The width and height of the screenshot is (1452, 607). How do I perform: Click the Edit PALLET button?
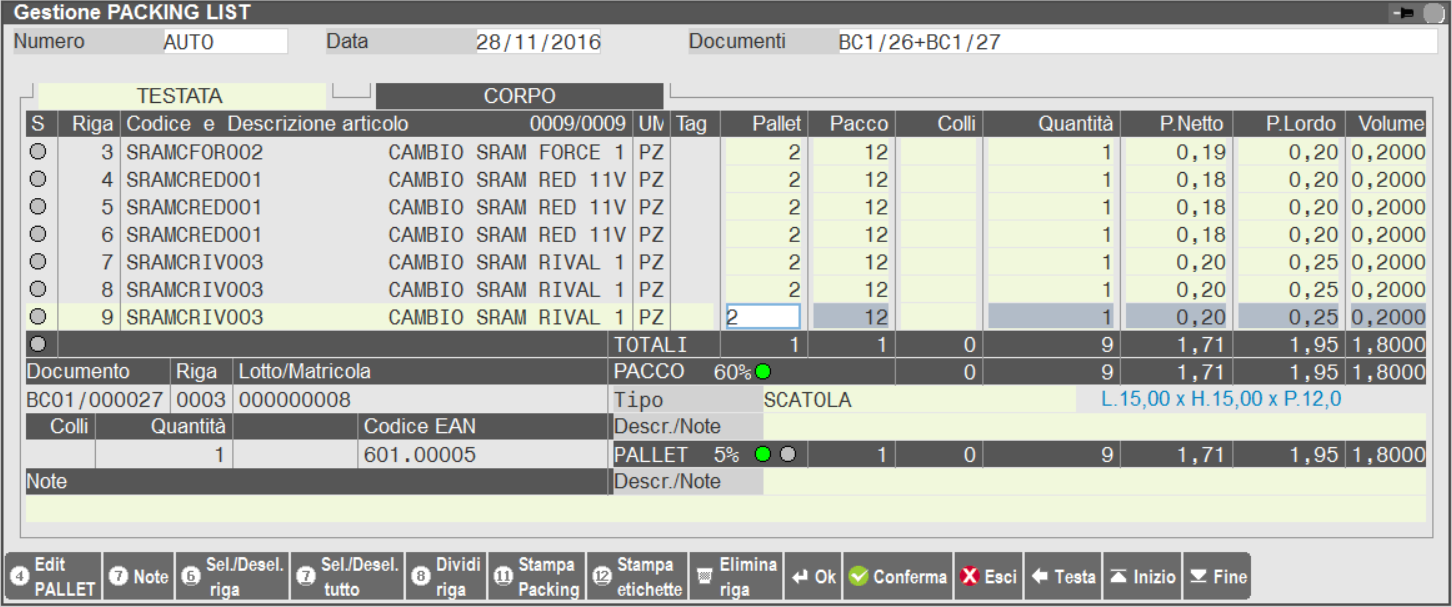click(52, 577)
